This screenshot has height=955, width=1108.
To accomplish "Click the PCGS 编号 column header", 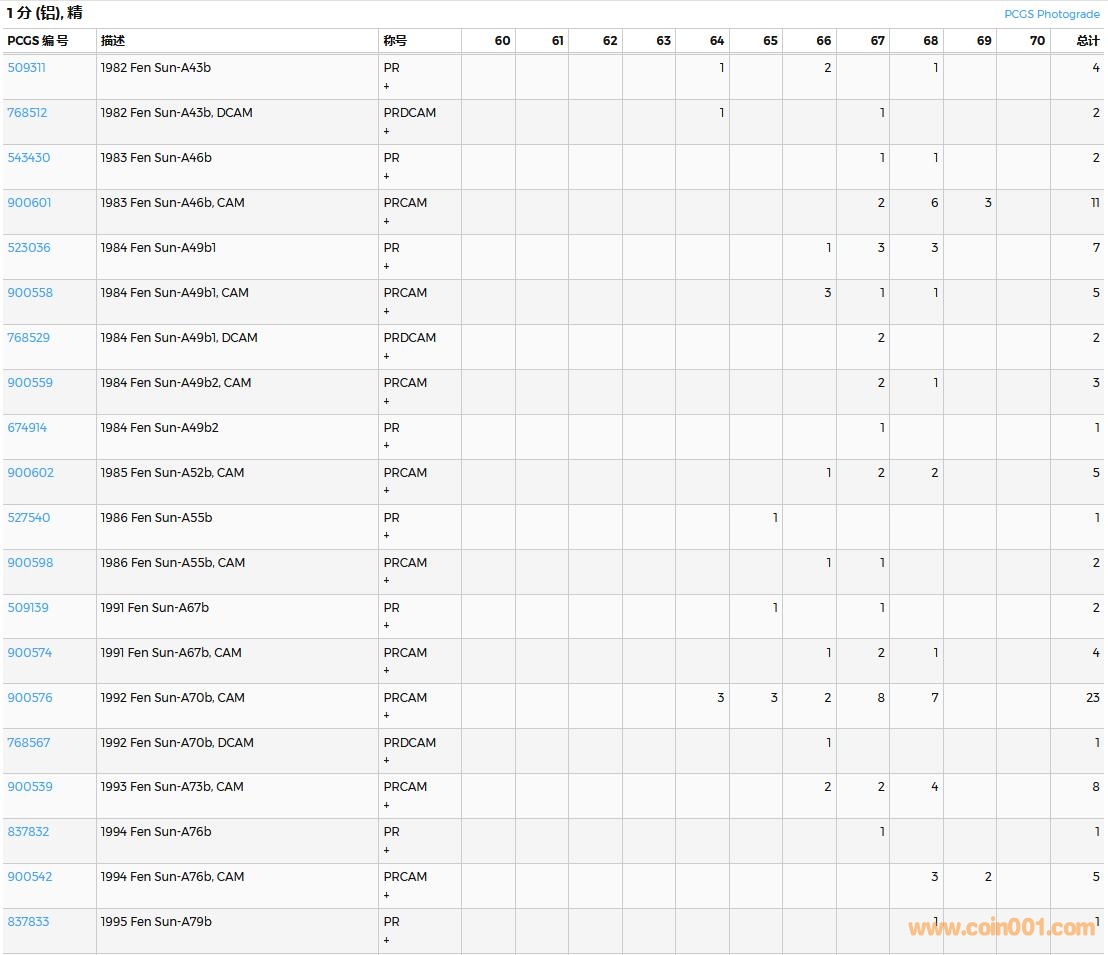I will [x=38, y=41].
